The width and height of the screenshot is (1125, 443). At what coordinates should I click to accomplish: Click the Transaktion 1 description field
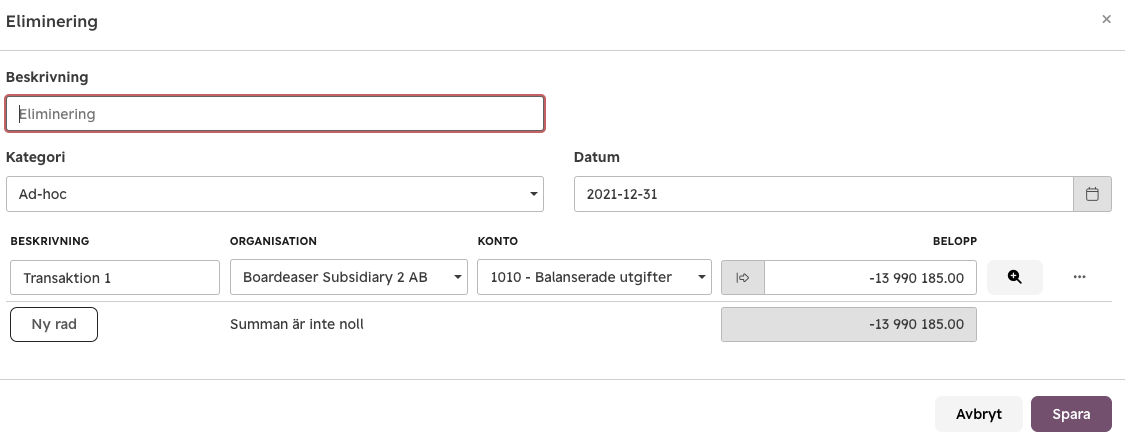point(115,277)
